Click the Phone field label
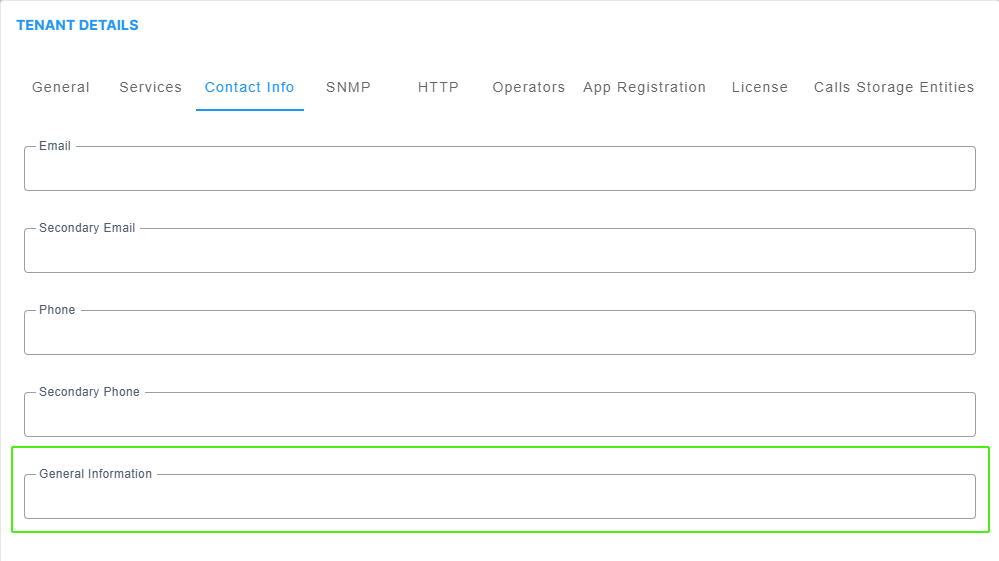This screenshot has height=561, width=999. 57,309
